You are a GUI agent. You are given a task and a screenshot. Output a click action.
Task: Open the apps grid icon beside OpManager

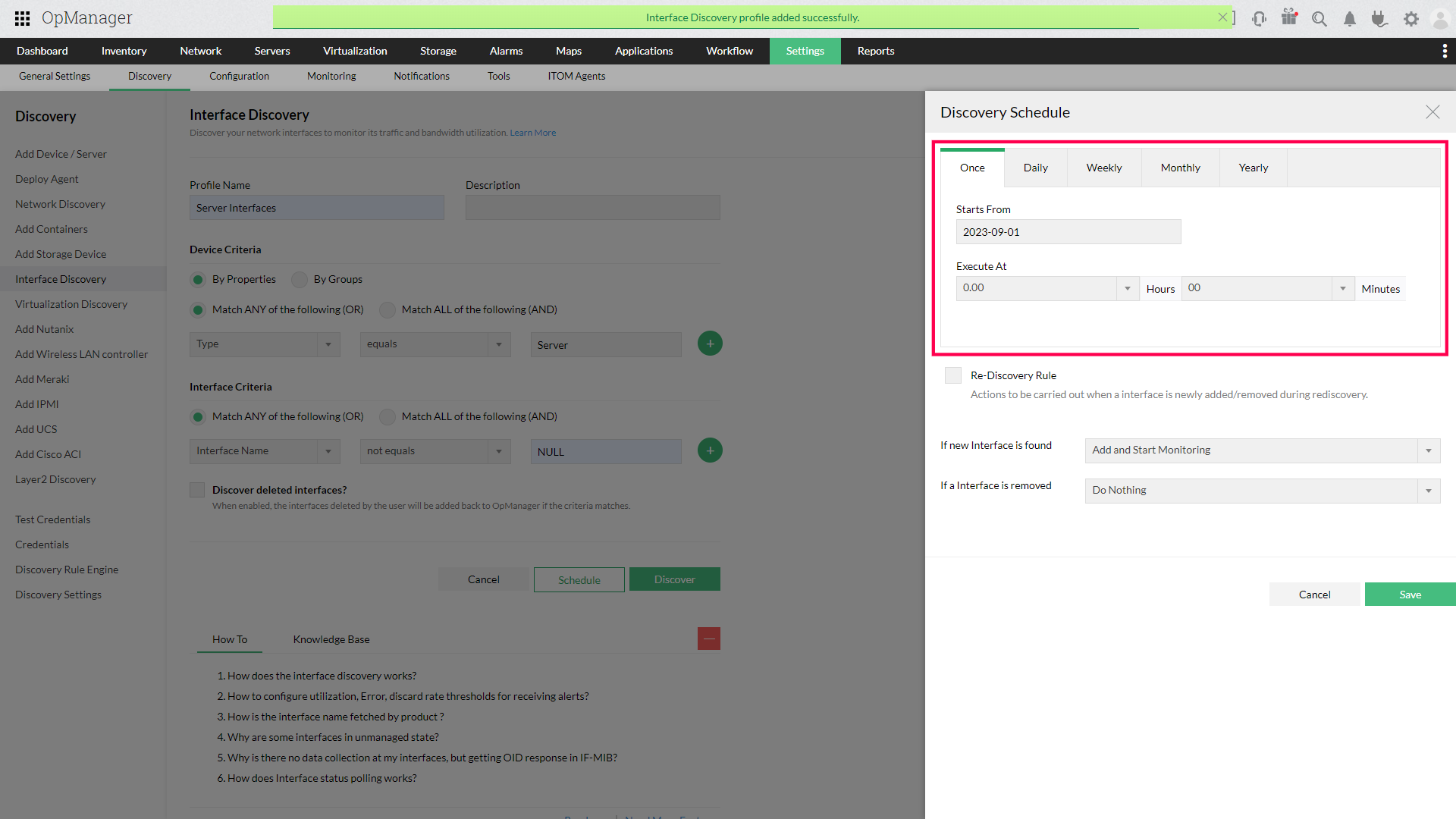(x=22, y=18)
